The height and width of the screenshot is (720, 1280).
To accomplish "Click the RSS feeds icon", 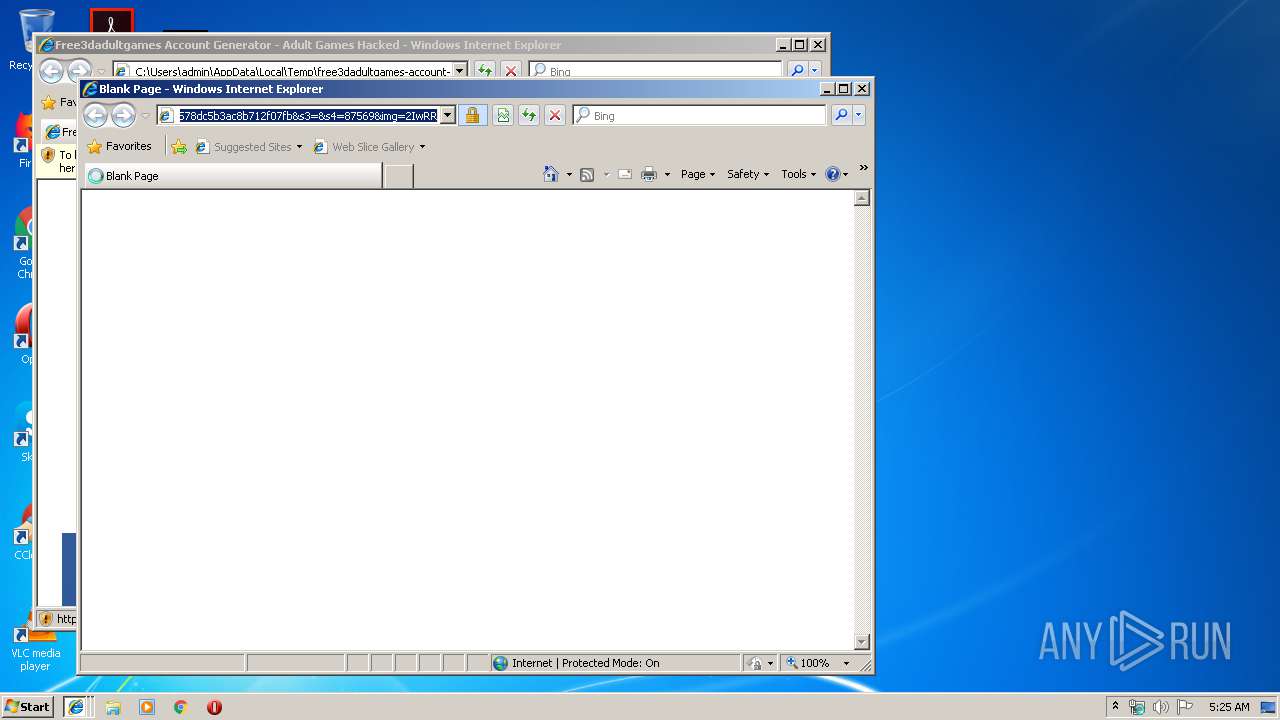I will 587,174.
